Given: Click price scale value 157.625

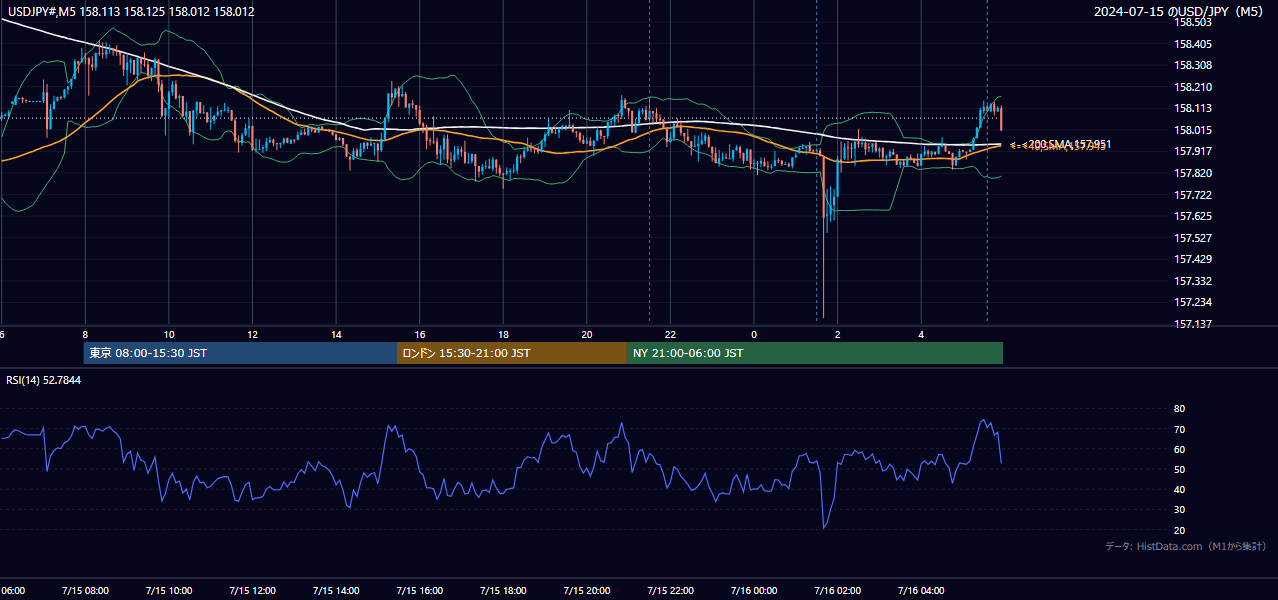Looking at the screenshot, I should point(1194,216).
